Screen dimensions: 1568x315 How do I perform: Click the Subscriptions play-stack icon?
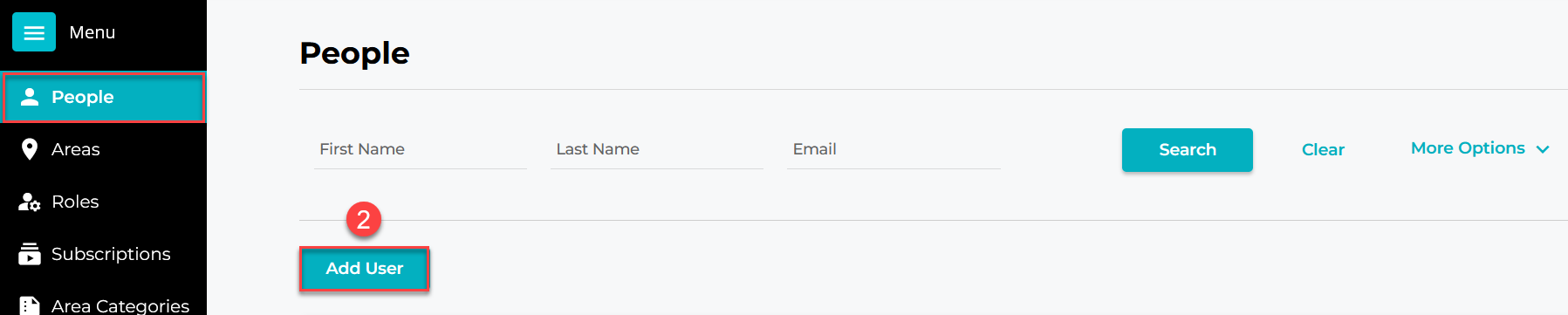[30, 254]
